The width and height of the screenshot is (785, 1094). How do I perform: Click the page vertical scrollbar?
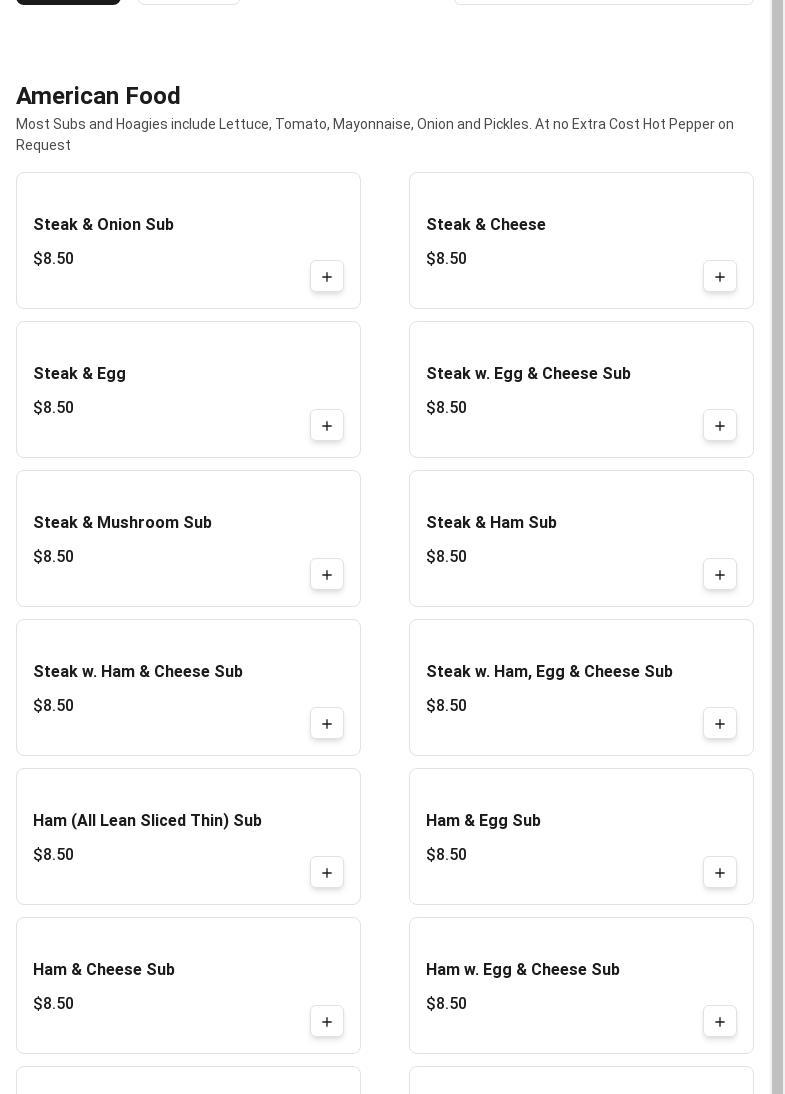777,547
